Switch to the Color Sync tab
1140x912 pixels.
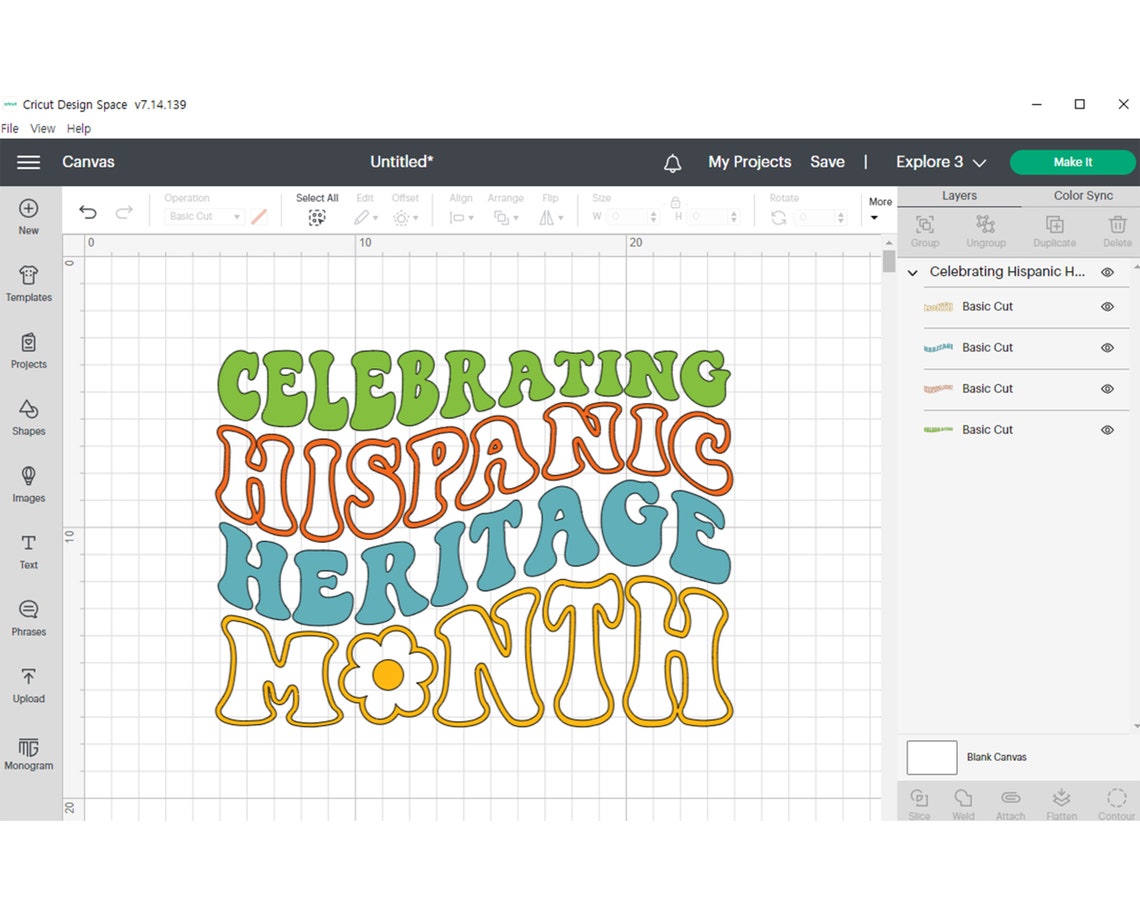[1083, 195]
